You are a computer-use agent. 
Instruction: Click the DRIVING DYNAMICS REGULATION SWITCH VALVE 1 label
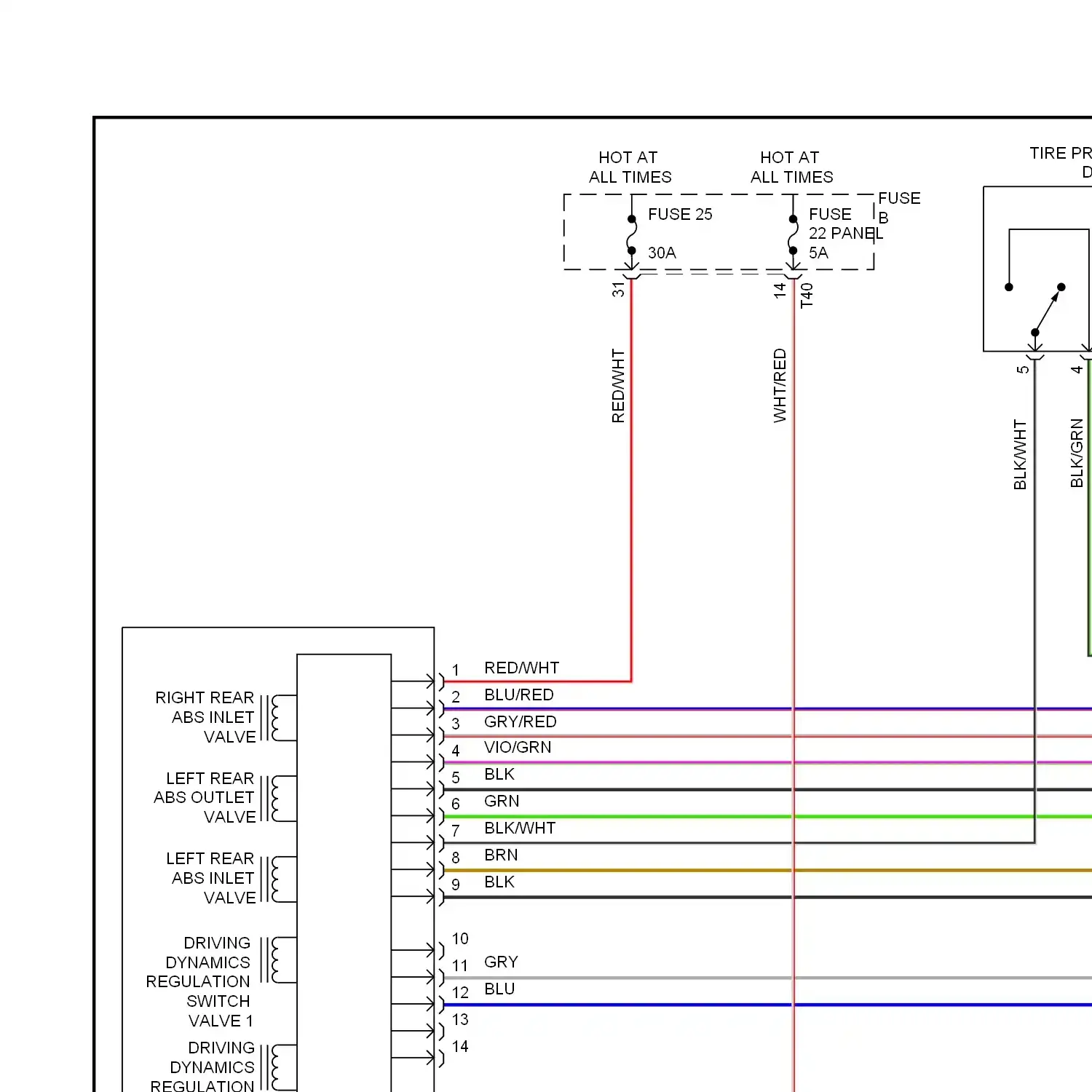click(x=199, y=981)
